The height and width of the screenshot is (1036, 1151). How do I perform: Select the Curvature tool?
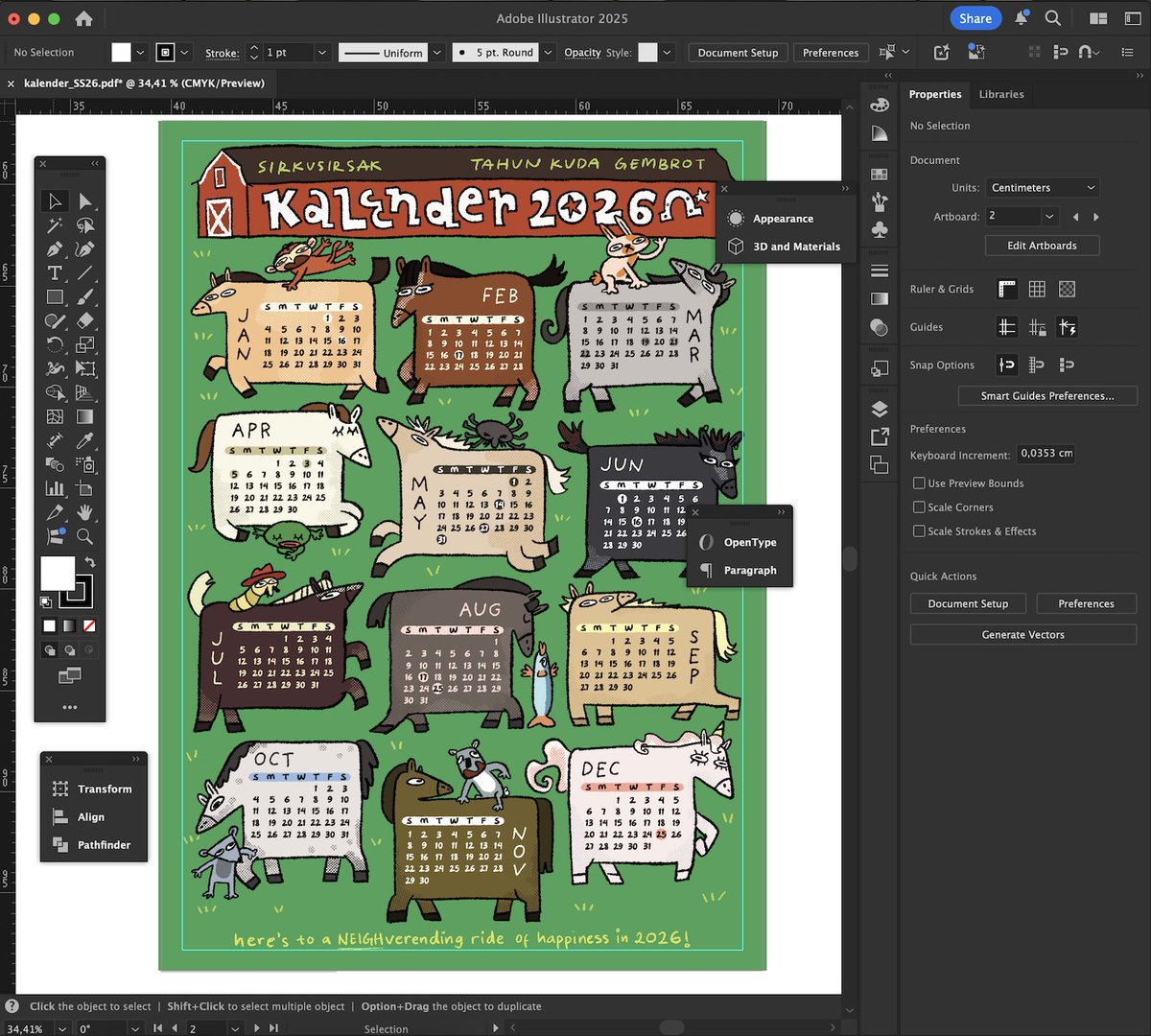pyautogui.click(x=85, y=249)
